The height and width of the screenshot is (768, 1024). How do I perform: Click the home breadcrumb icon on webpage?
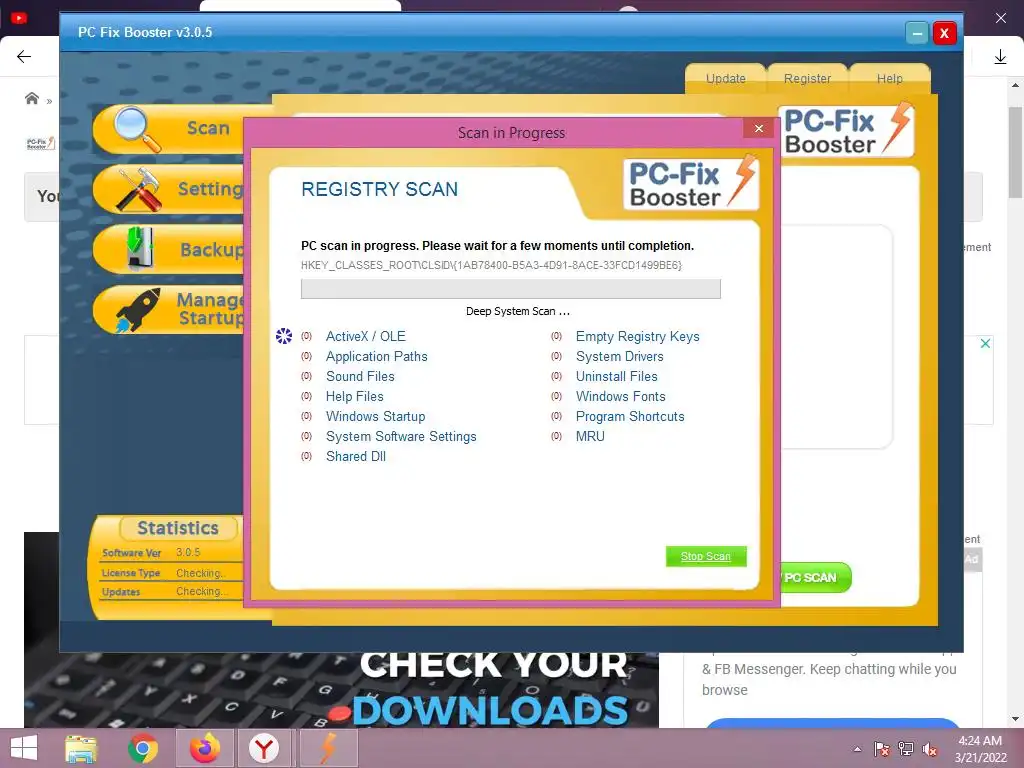point(31,99)
